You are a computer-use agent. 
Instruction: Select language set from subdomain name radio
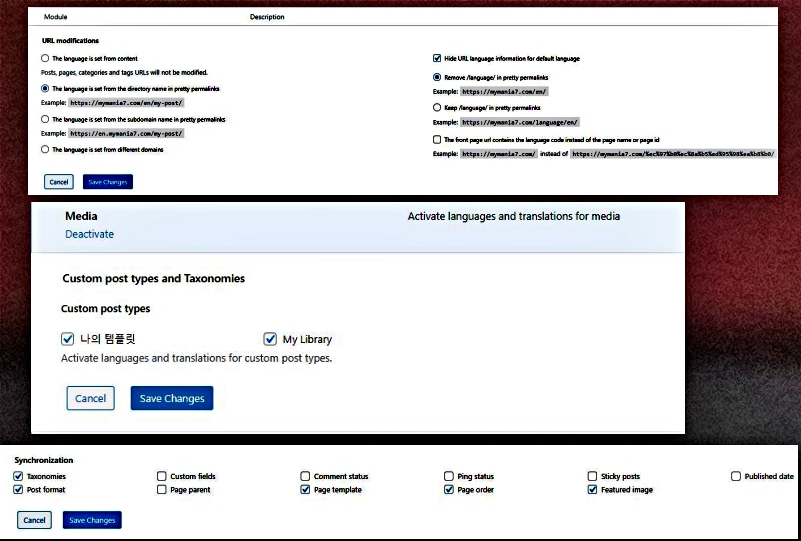45,120
